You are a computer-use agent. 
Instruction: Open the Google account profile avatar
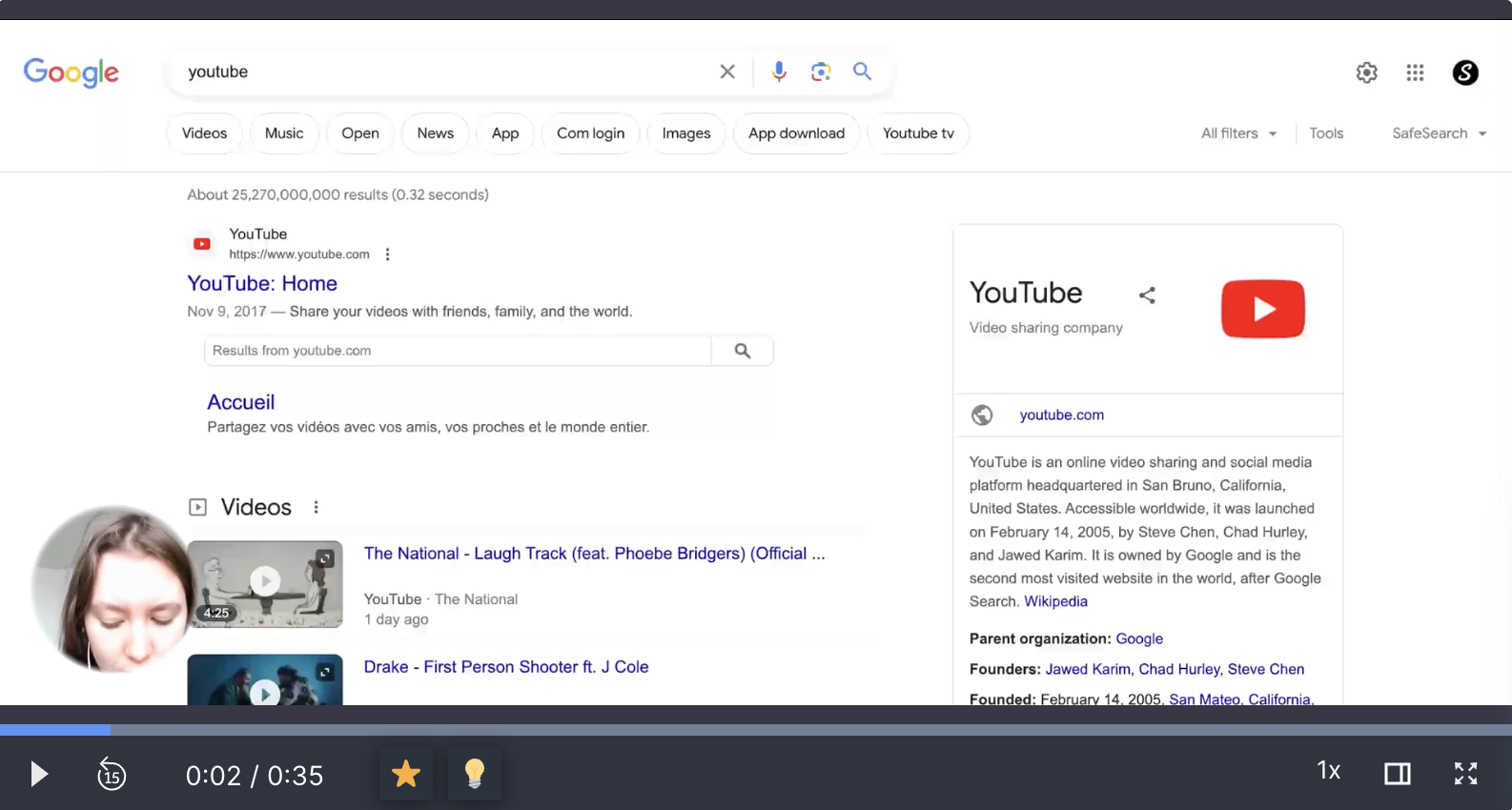pyautogui.click(x=1465, y=72)
